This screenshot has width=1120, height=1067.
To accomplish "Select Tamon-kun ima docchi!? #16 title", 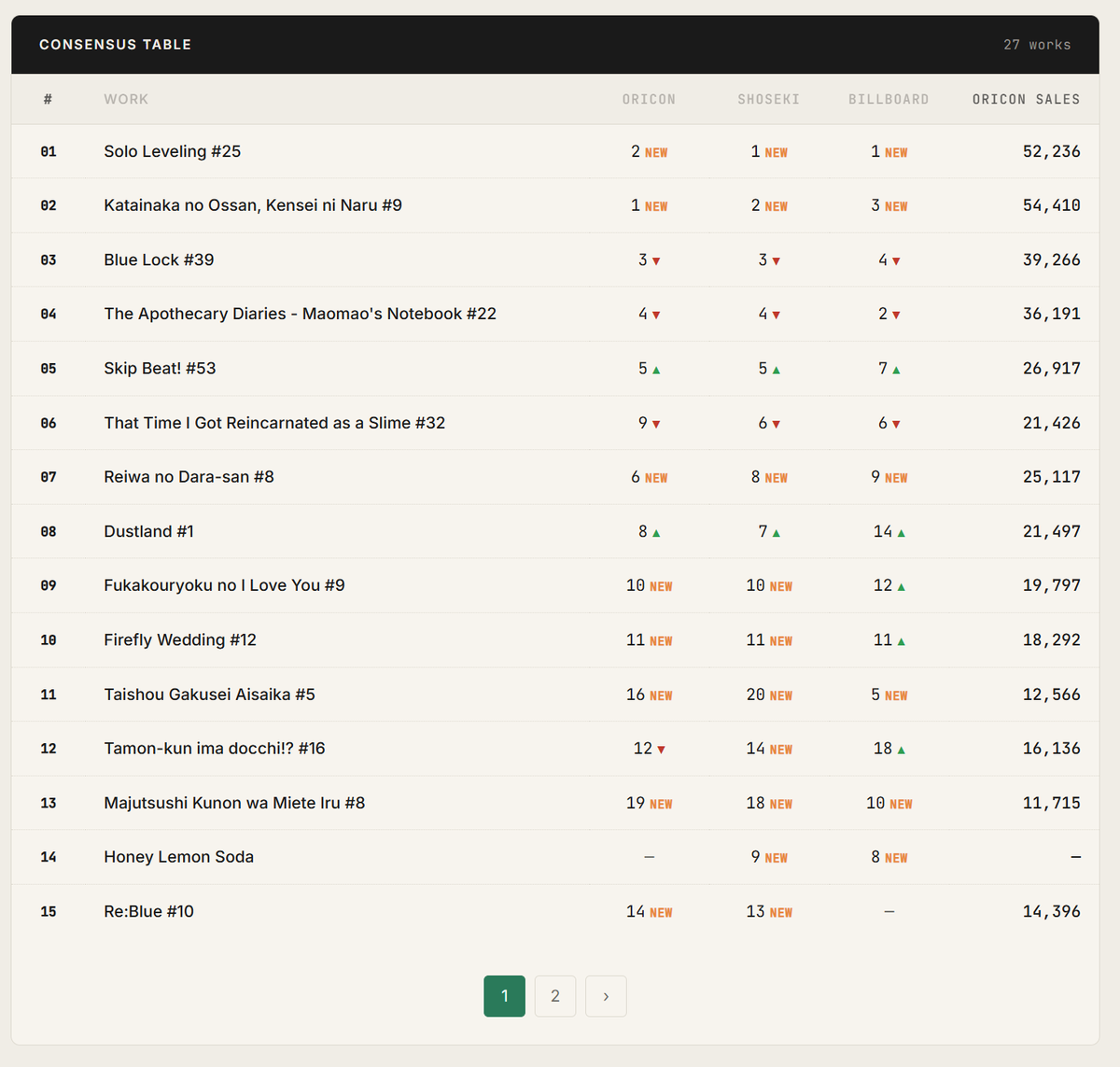I will (215, 749).
